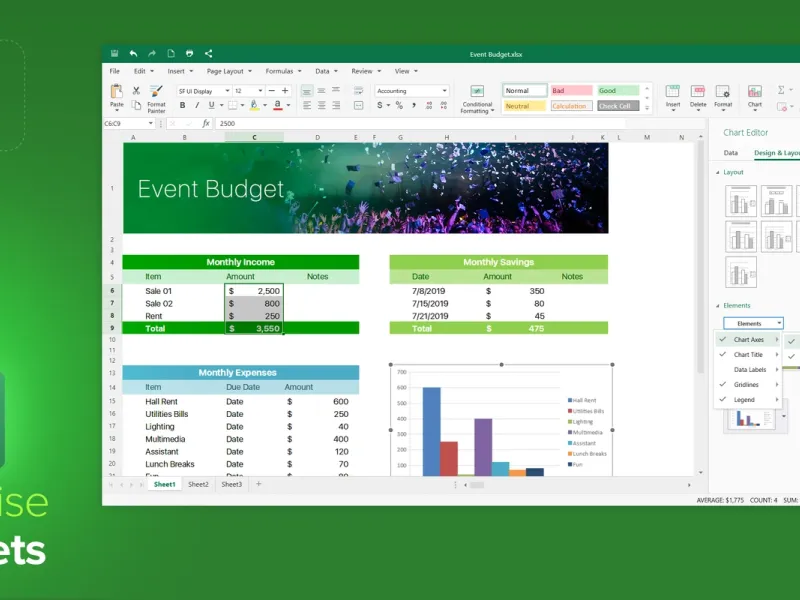Toggle the Legend element option

(747, 399)
